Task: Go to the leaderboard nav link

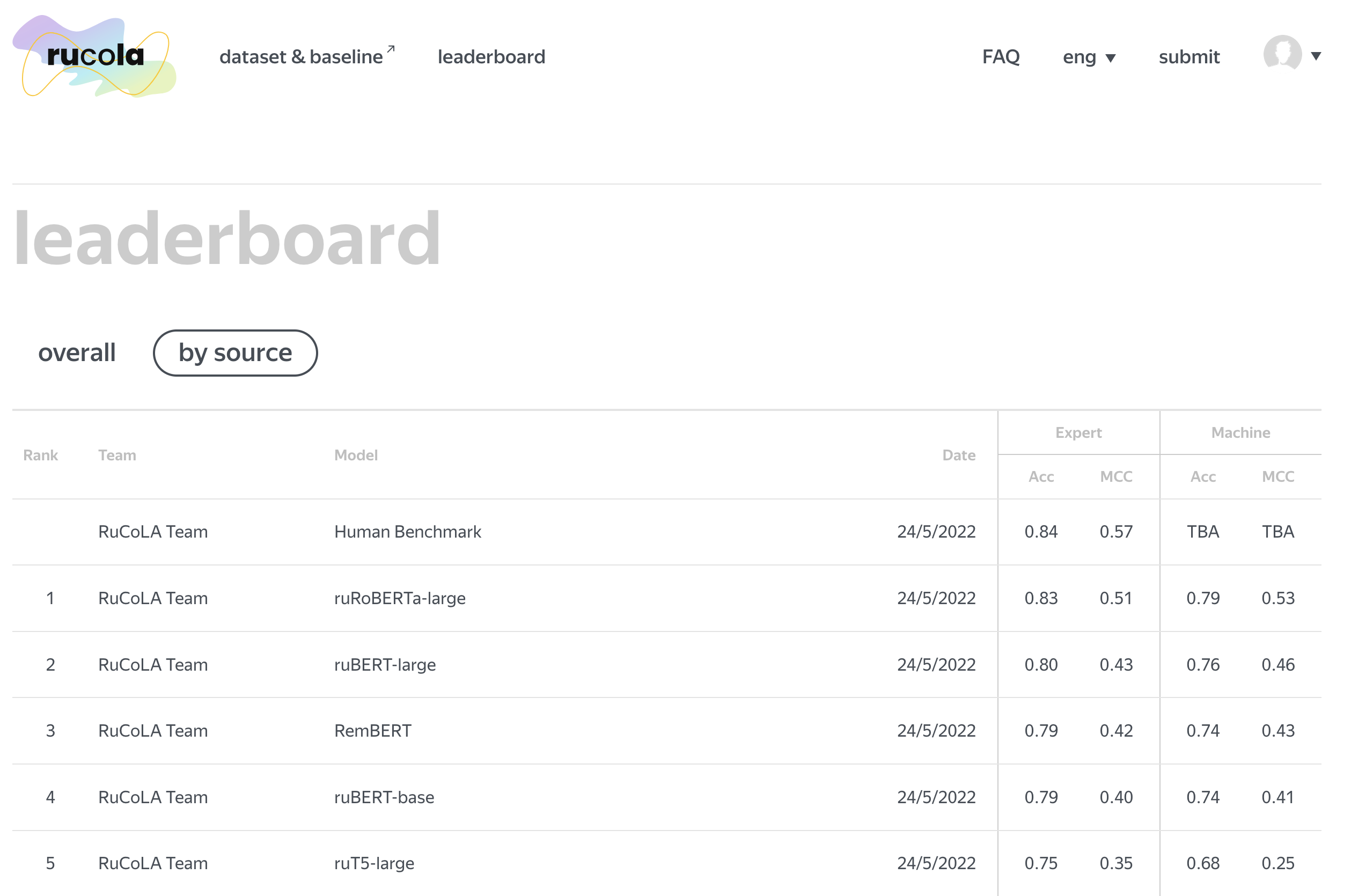Action: (491, 56)
